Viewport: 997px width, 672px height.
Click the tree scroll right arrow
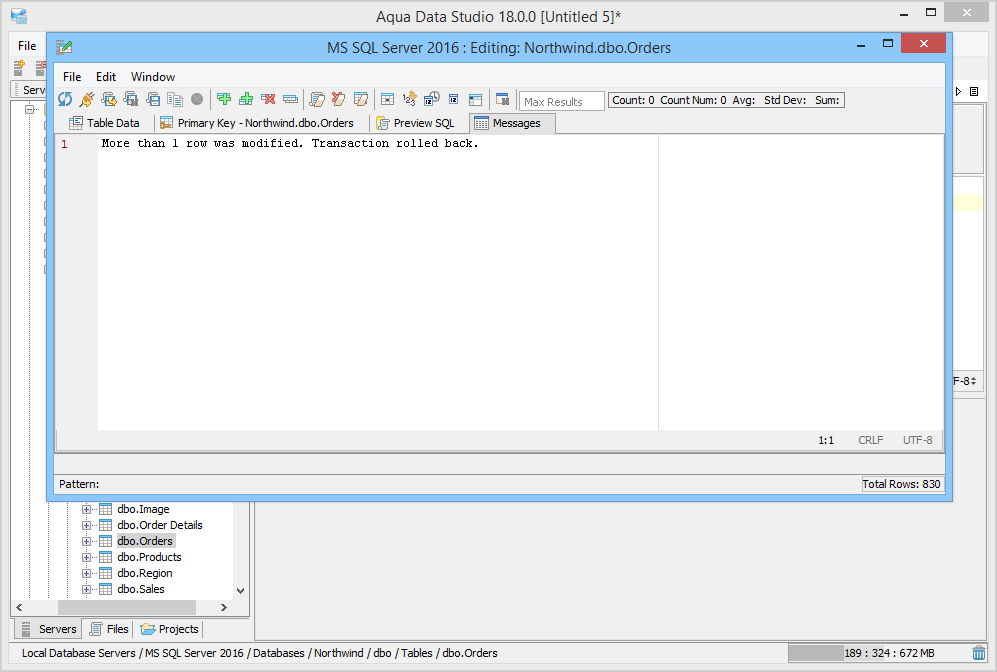[224, 607]
